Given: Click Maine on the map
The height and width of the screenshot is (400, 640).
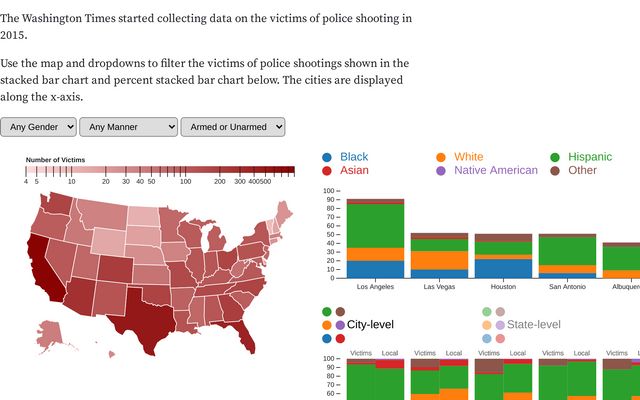Looking at the screenshot, I should point(284,213).
